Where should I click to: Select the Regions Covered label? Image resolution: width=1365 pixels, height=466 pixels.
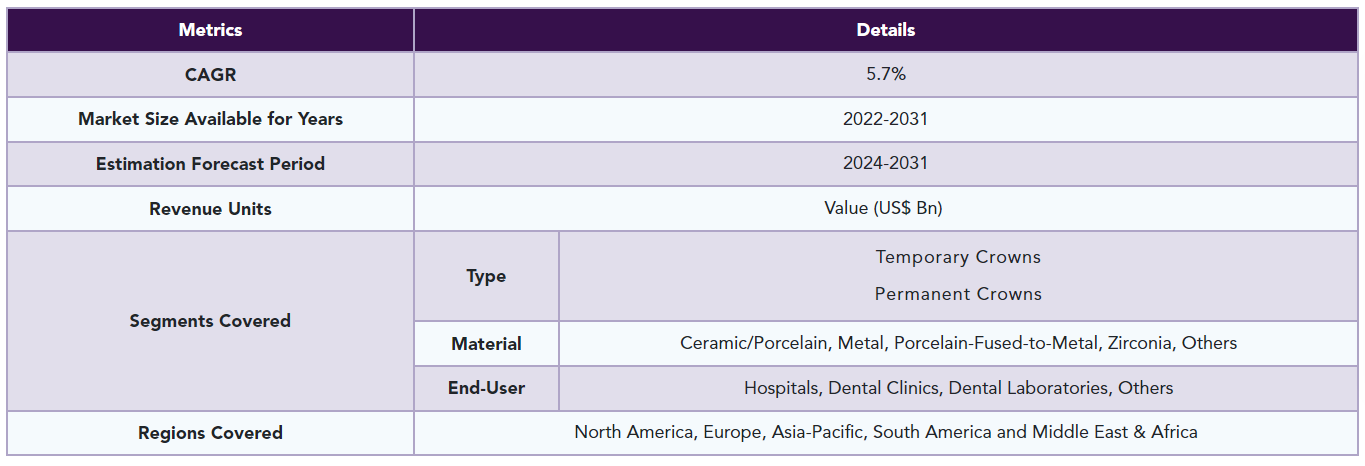pyautogui.click(x=210, y=433)
